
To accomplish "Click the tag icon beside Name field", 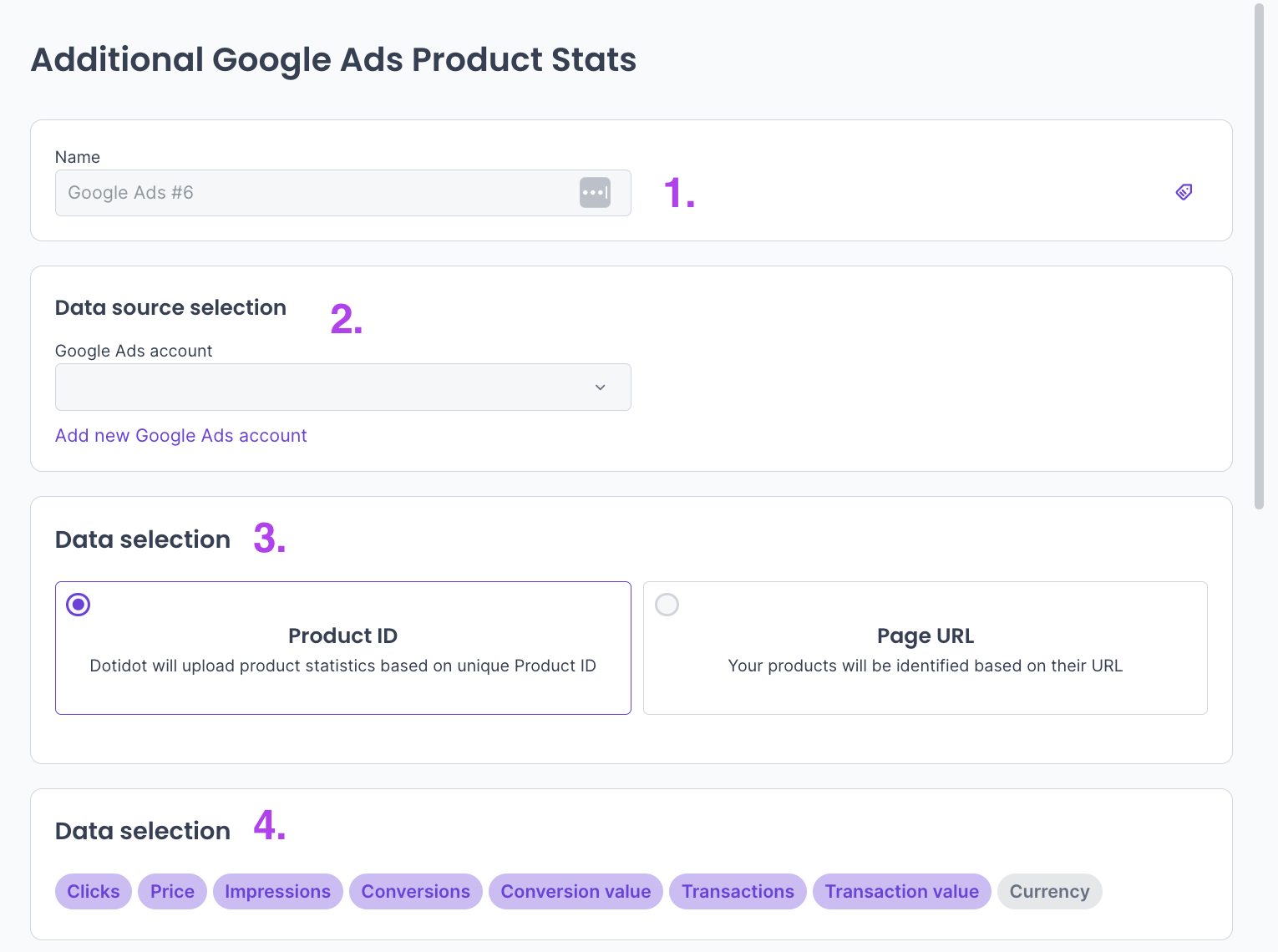I will tap(1184, 192).
